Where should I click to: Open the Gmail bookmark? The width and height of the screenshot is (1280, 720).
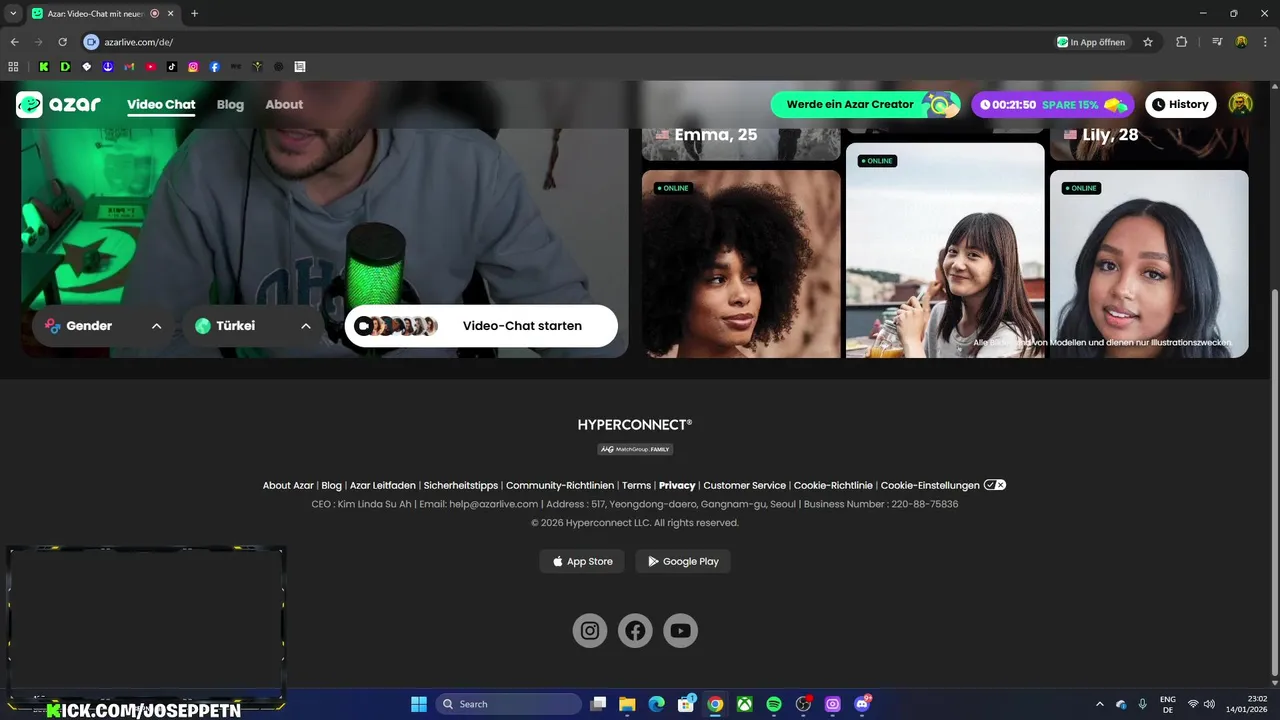[129, 67]
